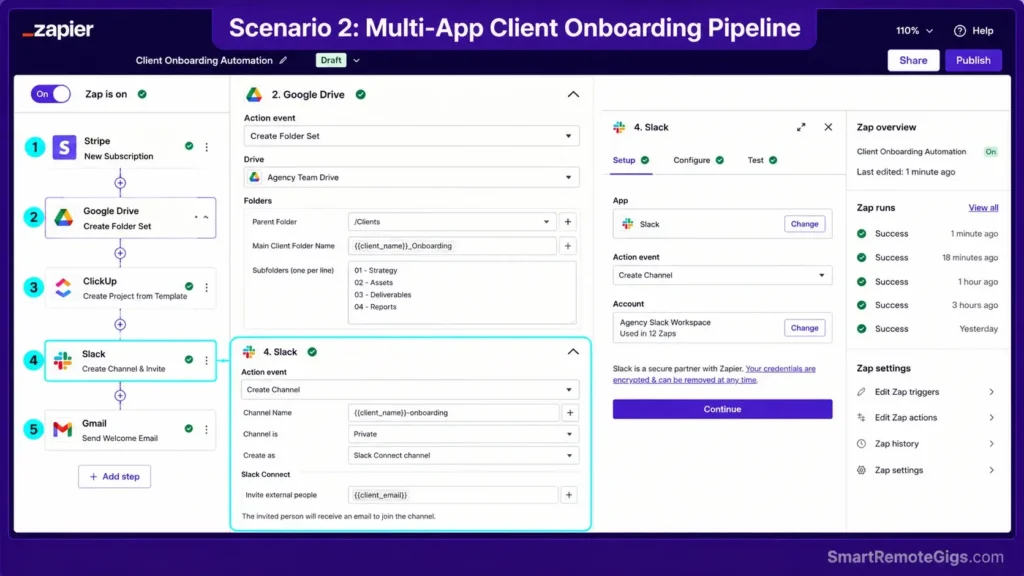Viewport: 1024px width, 576px height.
Task: Select the Google Drive icon in step 2 list
Action: (x=63, y=217)
